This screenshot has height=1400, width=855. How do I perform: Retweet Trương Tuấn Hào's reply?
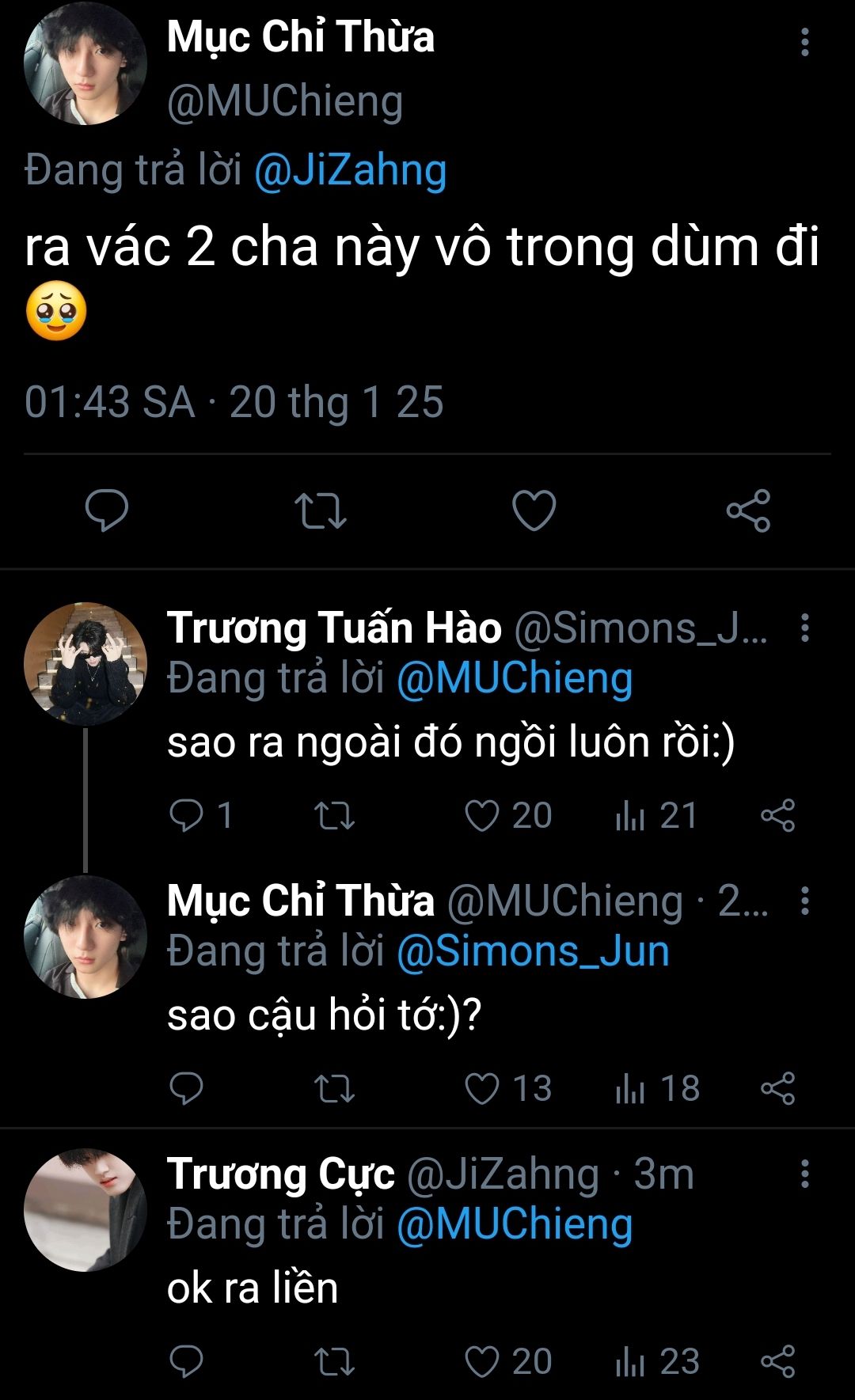click(334, 816)
